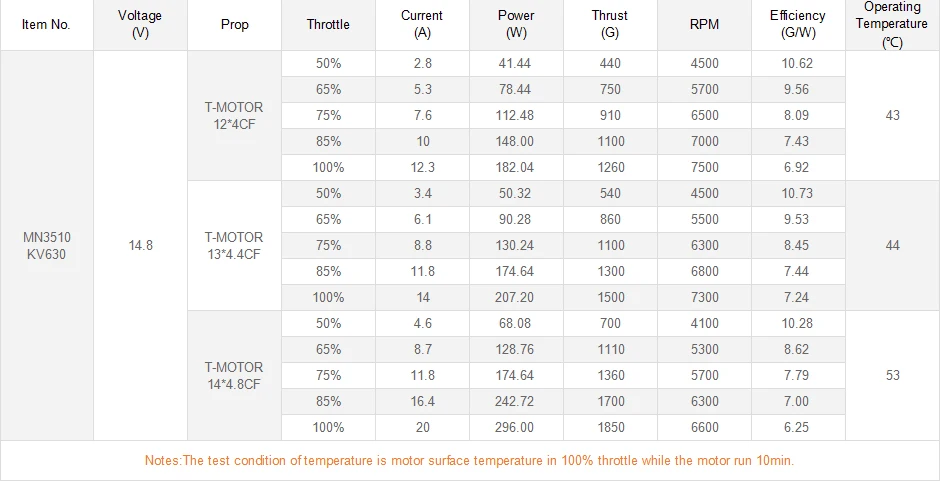This screenshot has width=940, height=481.
Task: Click the Current (A) column header
Action: [x=422, y=25]
